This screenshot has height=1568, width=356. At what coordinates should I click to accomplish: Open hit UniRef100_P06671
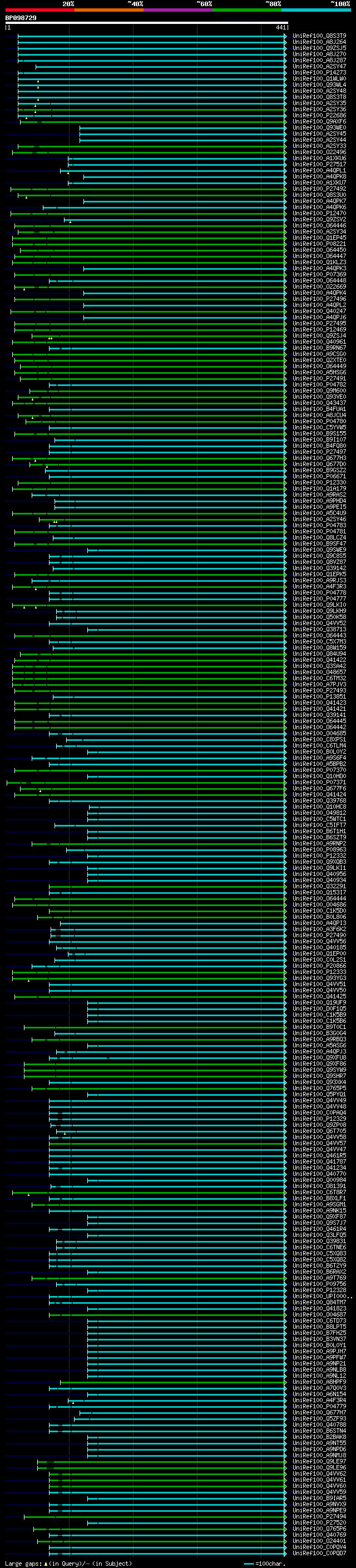click(319, 477)
